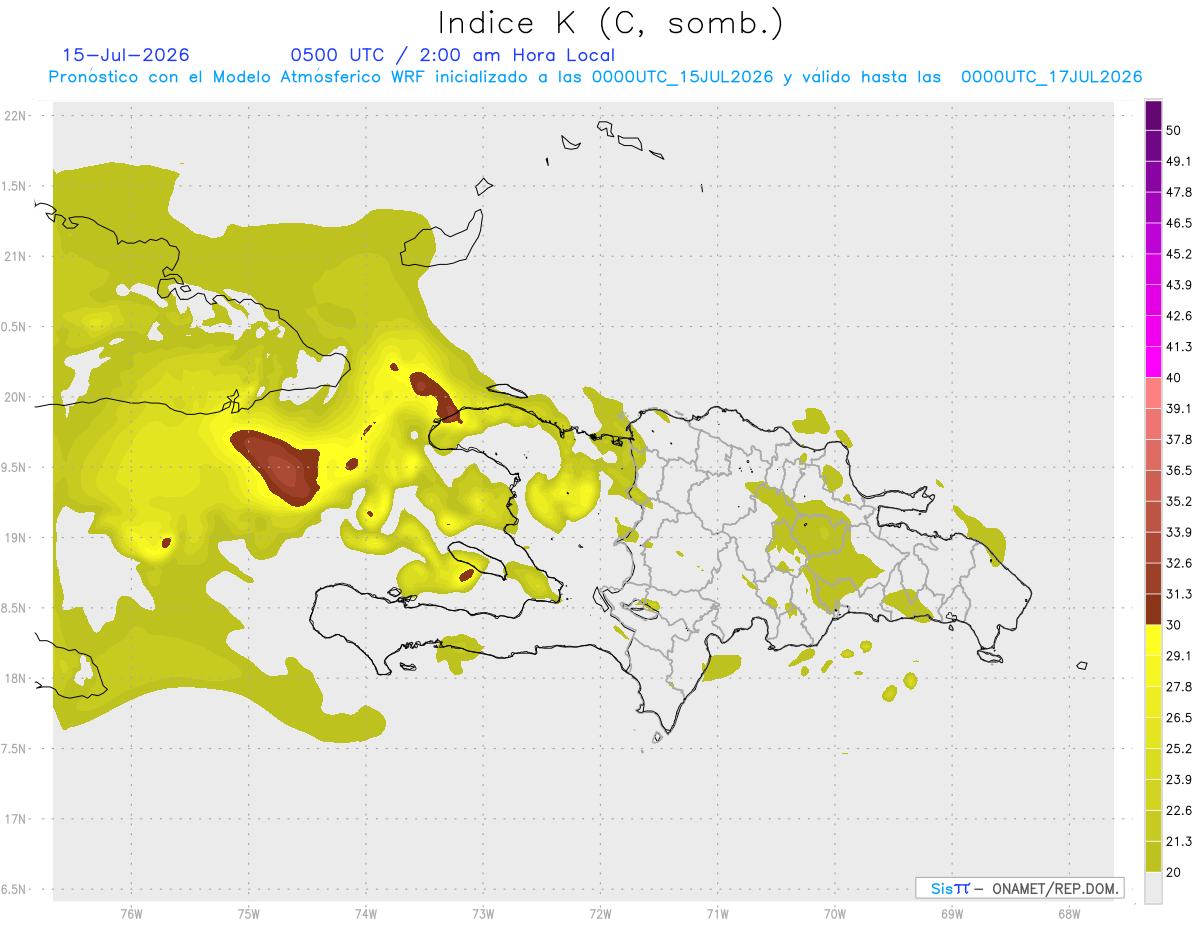
Task: Click the bright yellow swatch between 29.1 and 30
Action: coord(1153,640)
